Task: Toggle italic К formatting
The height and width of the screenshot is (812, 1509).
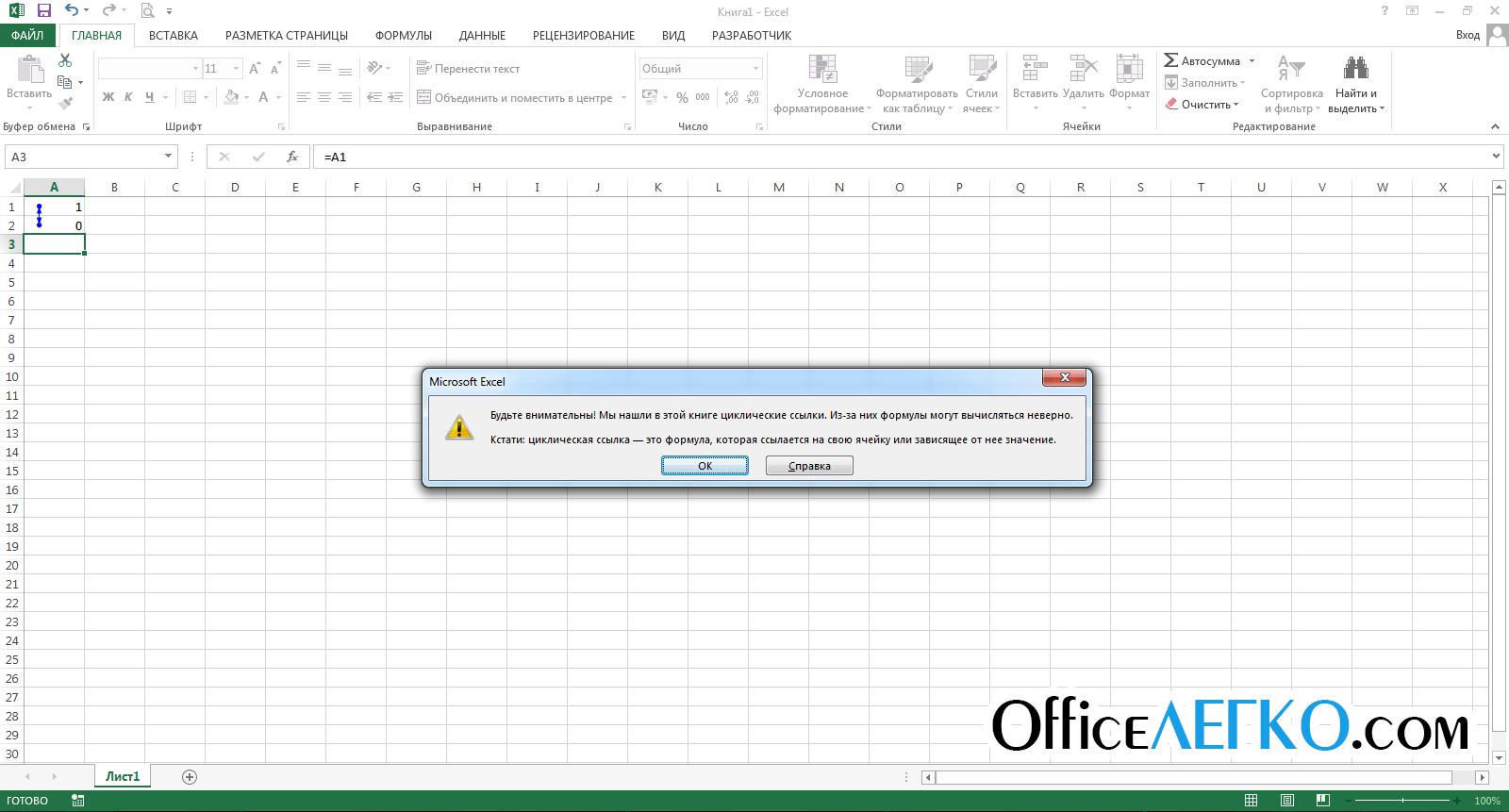Action: 128,97
